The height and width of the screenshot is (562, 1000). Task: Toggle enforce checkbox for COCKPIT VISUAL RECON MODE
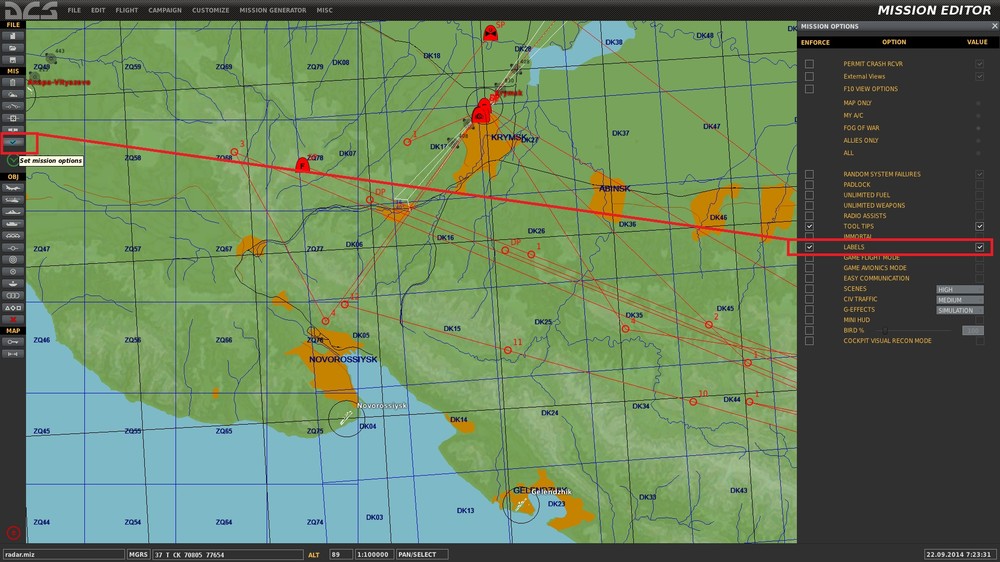coord(809,341)
